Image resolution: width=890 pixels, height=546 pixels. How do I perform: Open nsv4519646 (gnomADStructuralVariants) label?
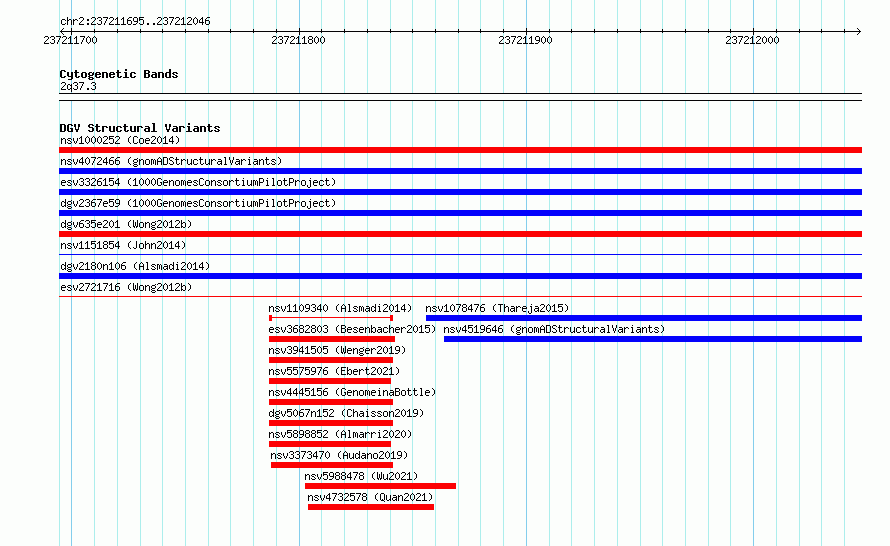[554, 329]
